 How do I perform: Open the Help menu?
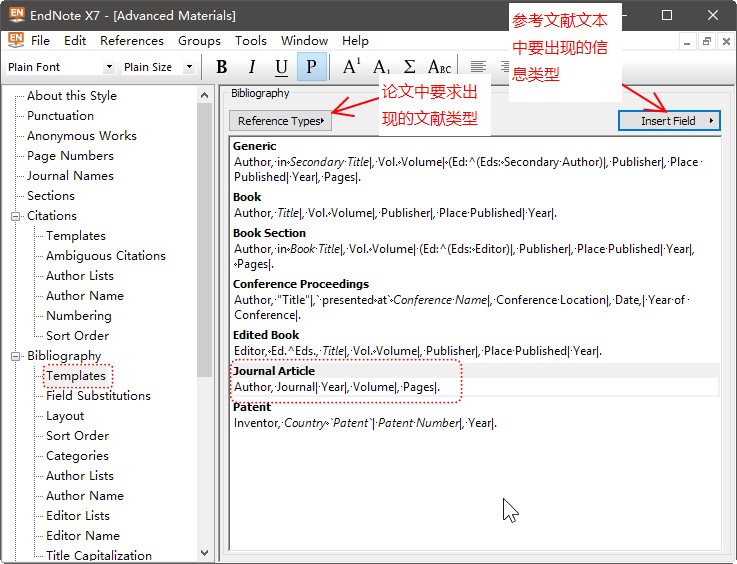[x=355, y=41]
